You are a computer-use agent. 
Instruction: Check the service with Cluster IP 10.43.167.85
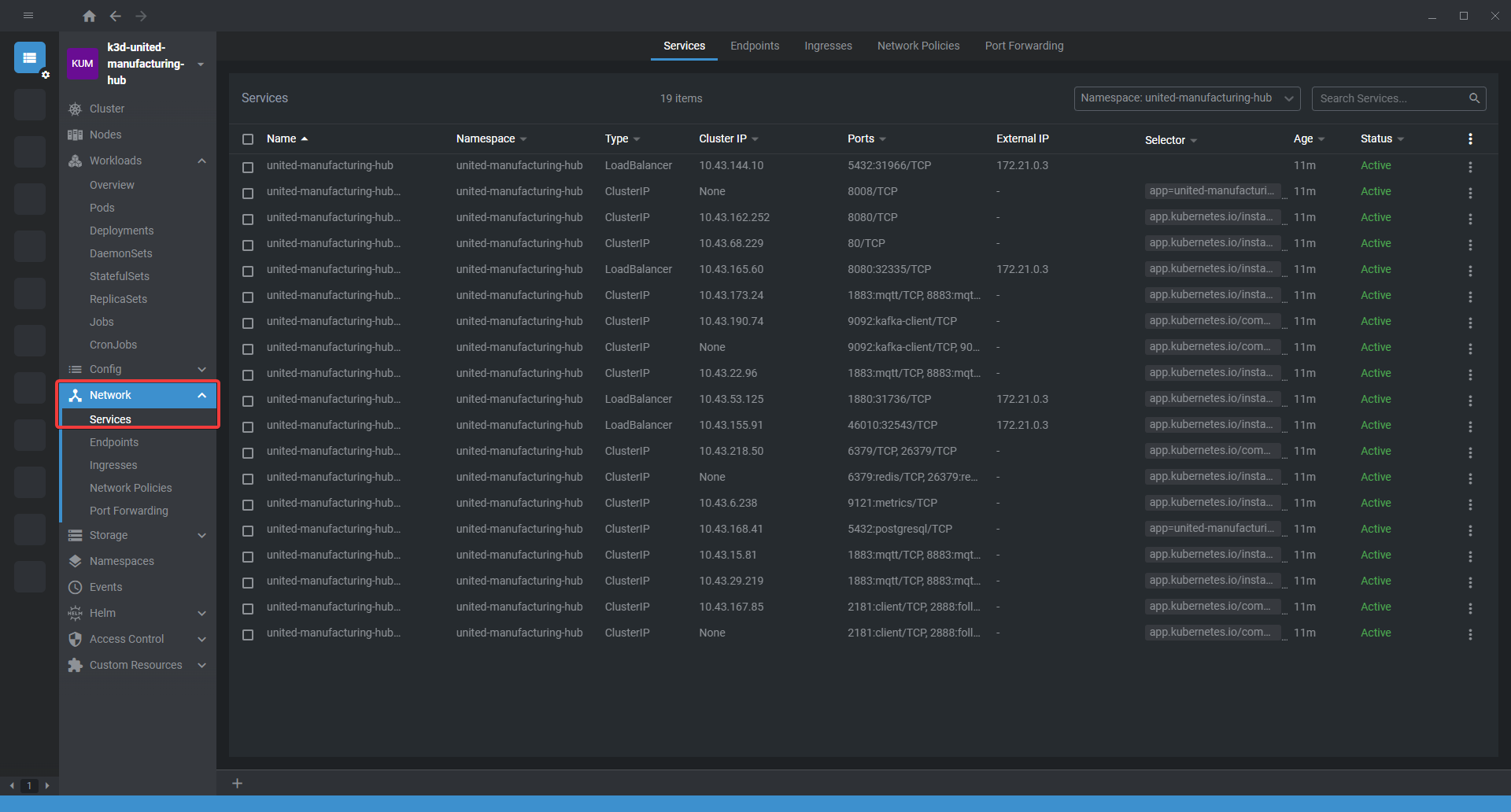(x=248, y=608)
